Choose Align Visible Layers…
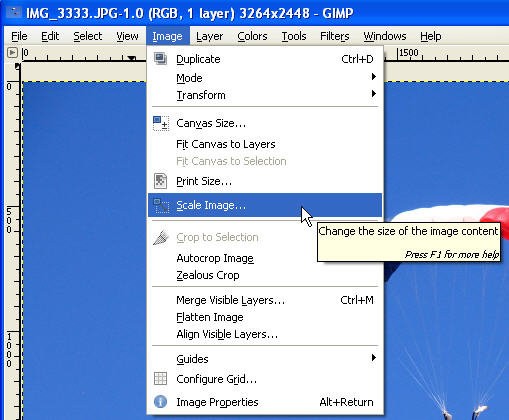Image resolution: width=509 pixels, height=420 pixels. point(265,334)
